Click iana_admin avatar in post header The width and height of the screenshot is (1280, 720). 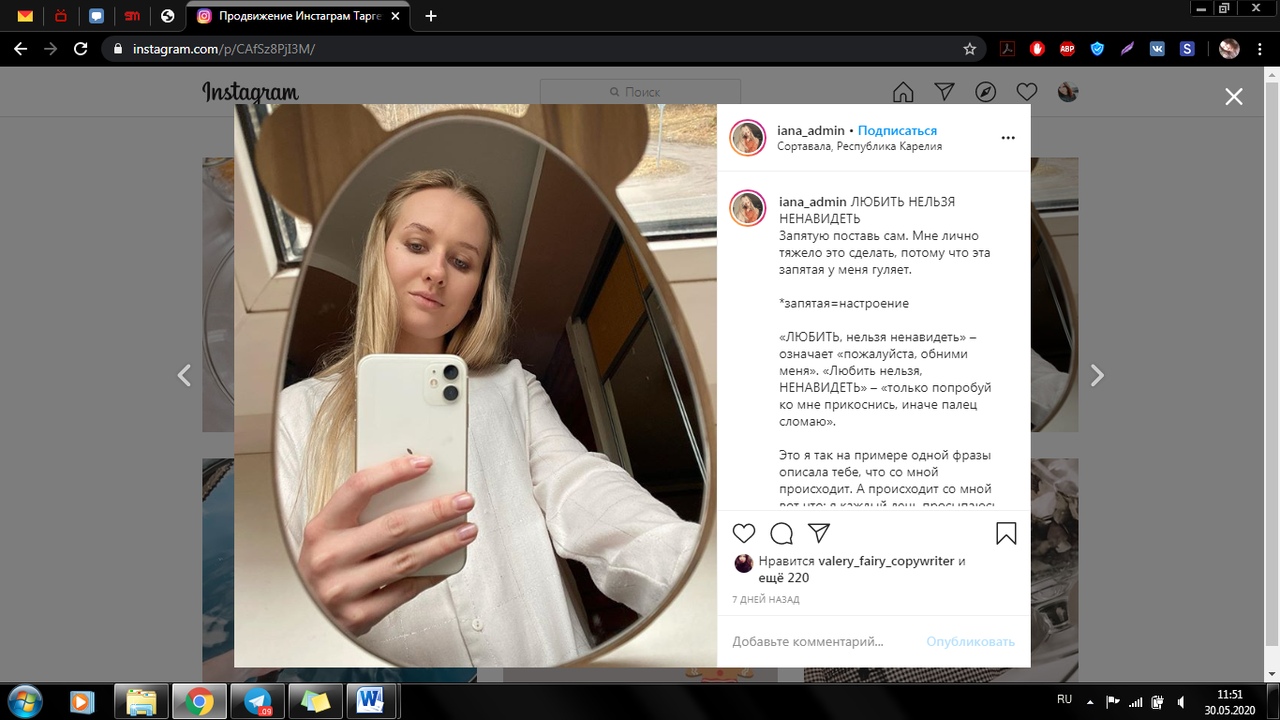(x=747, y=138)
